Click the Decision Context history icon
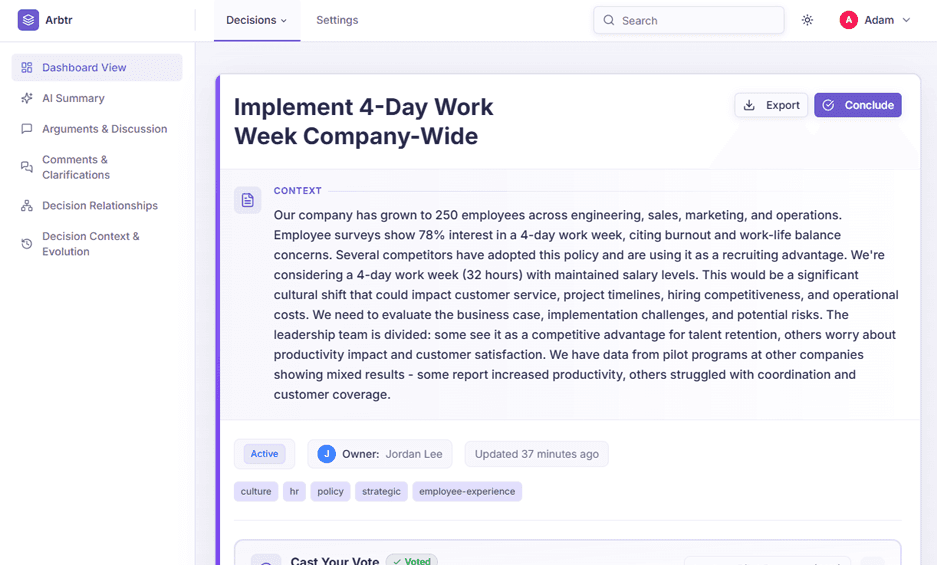 pos(27,243)
